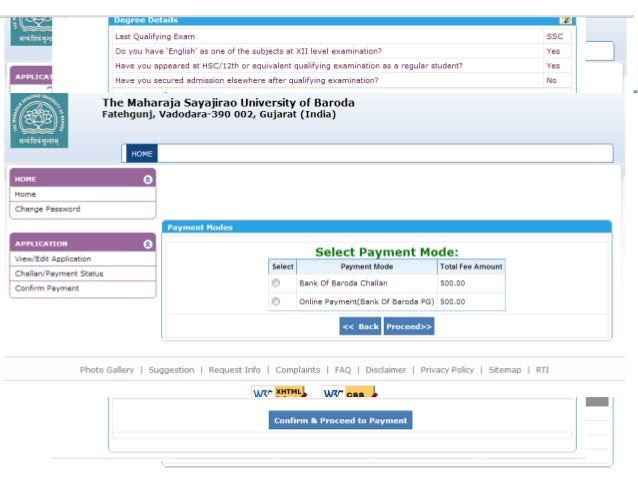Click the Proceed>> button
The height and width of the screenshot is (479, 638).
click(x=409, y=326)
